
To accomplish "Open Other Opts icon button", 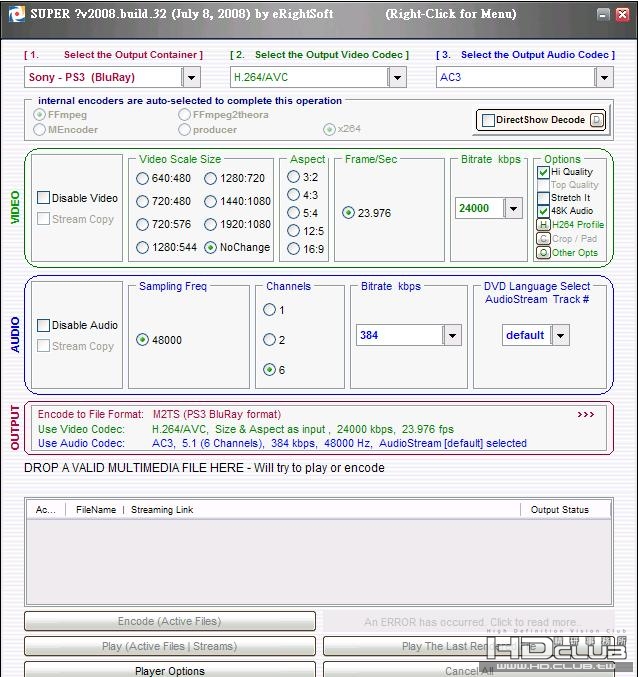I will (x=543, y=252).
